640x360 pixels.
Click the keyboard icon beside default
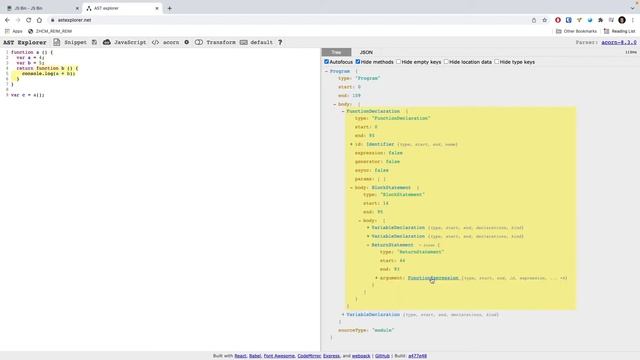[244, 42]
